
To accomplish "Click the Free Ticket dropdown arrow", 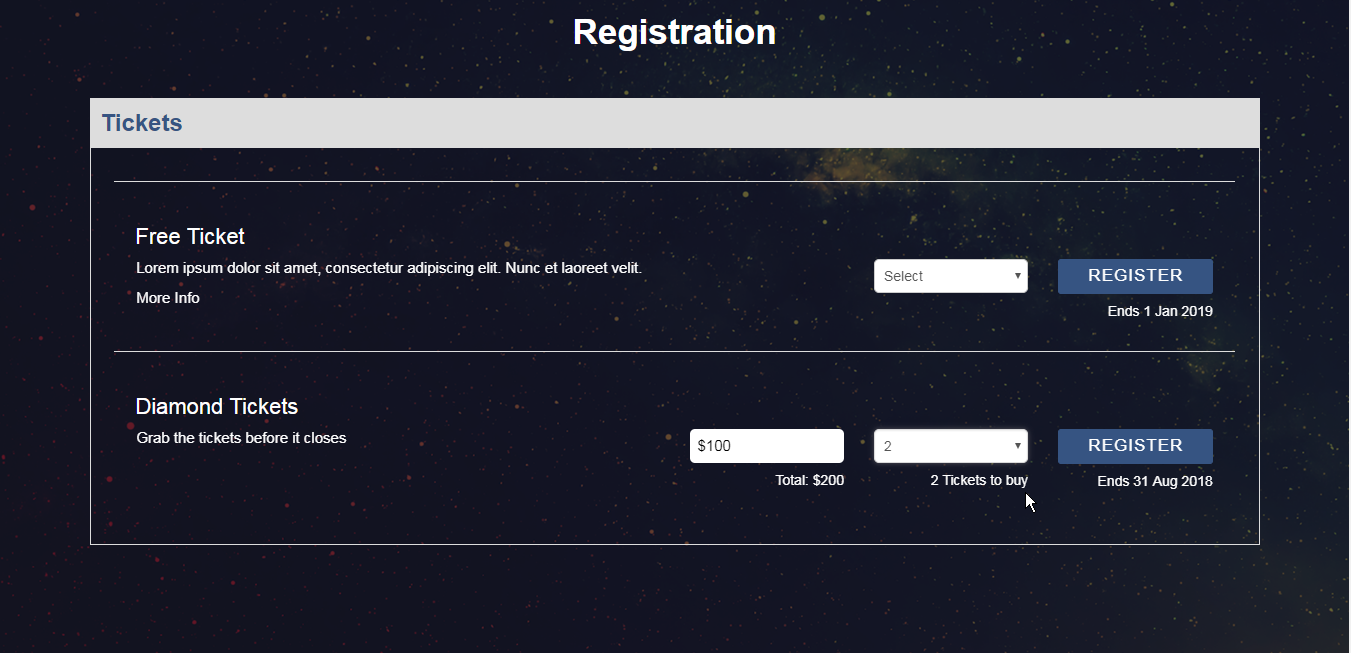I will point(1018,276).
